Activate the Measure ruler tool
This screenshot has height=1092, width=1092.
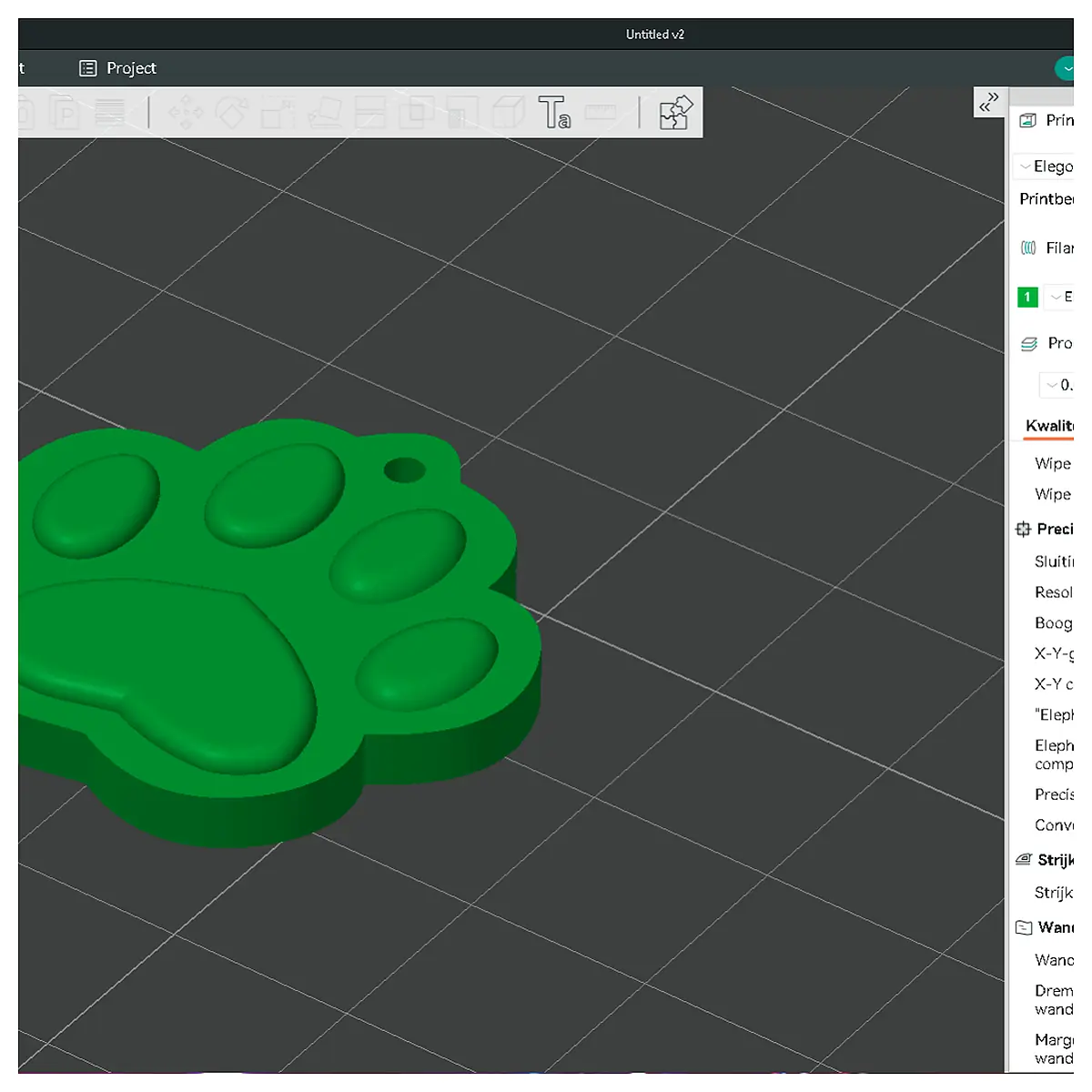[601, 113]
